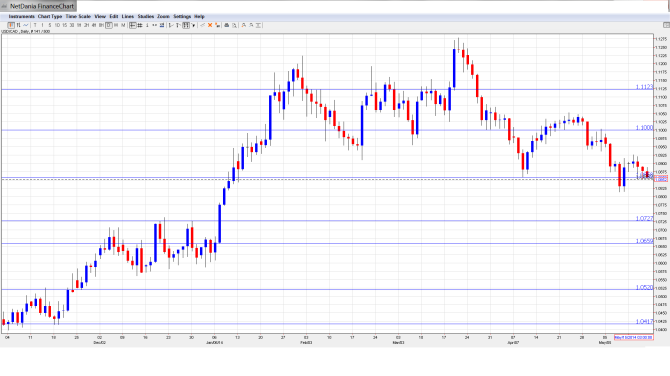Click the 1.1123 horizontal line label
The width and height of the screenshot is (670, 376).
click(x=644, y=87)
